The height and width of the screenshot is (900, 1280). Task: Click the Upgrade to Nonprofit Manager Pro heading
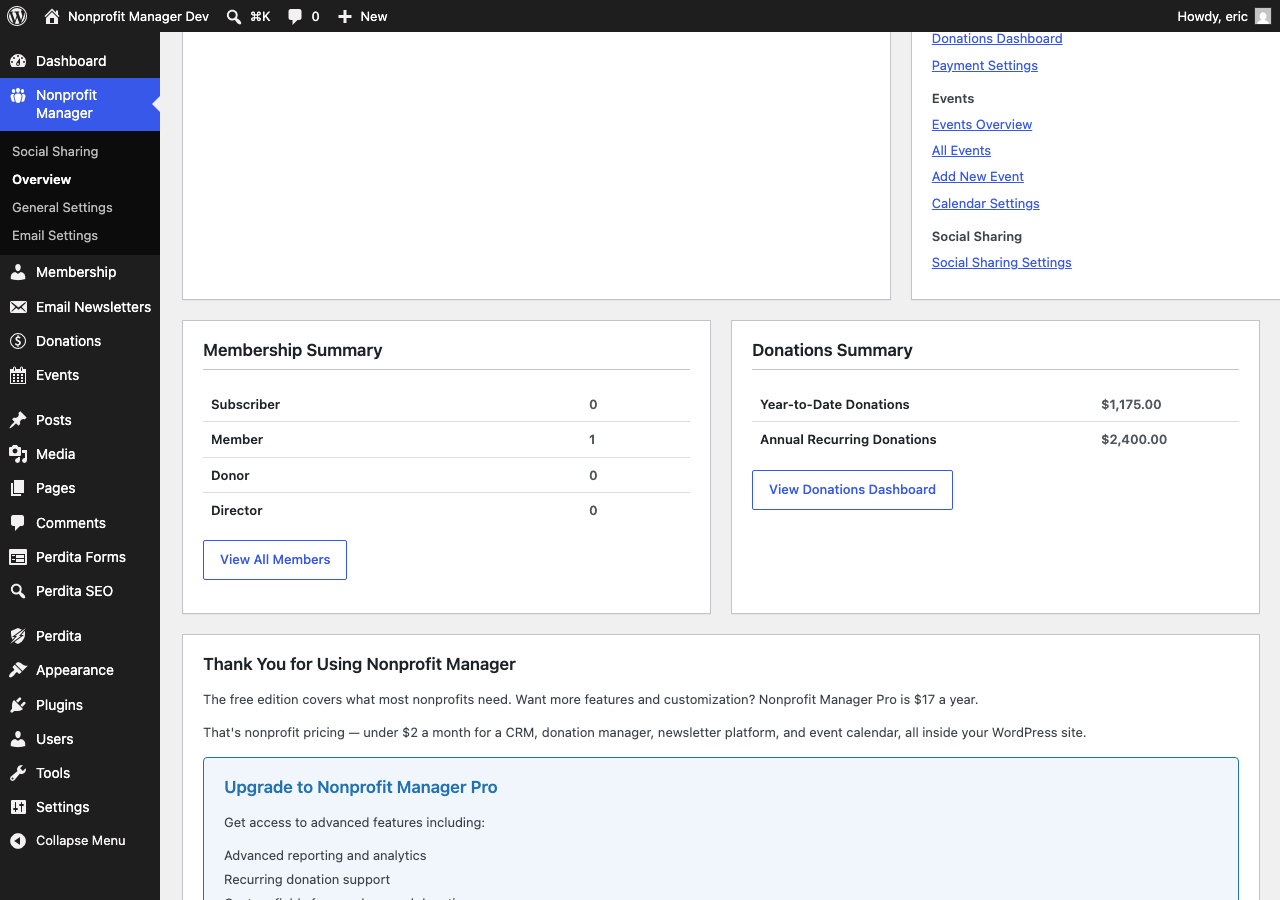pyautogui.click(x=361, y=787)
